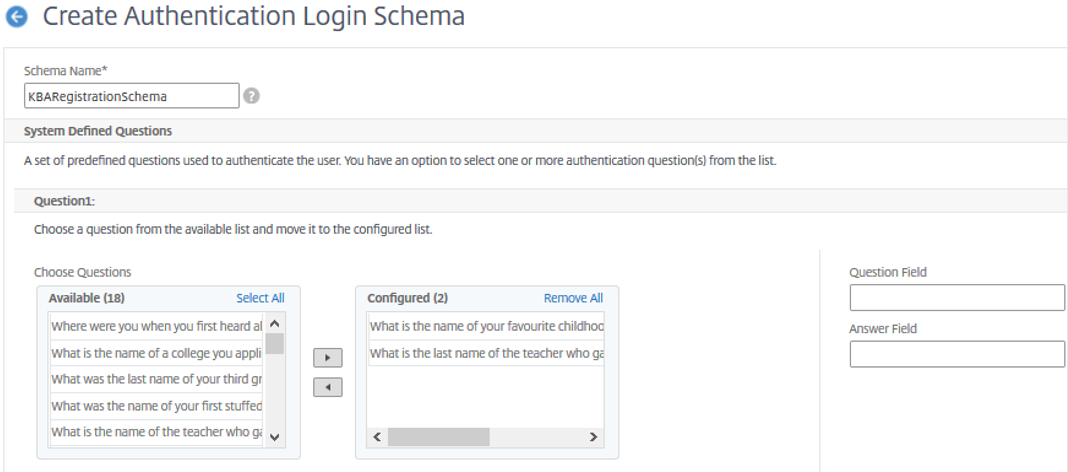
Task: Select "last name of your third grade" question
Action: (x=157, y=379)
